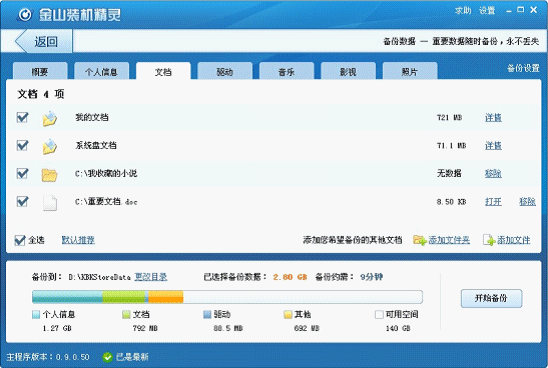Viewport: 548px width, 368px height.
Task: Click the 驱动 legend color swatch
Action: (x=207, y=315)
